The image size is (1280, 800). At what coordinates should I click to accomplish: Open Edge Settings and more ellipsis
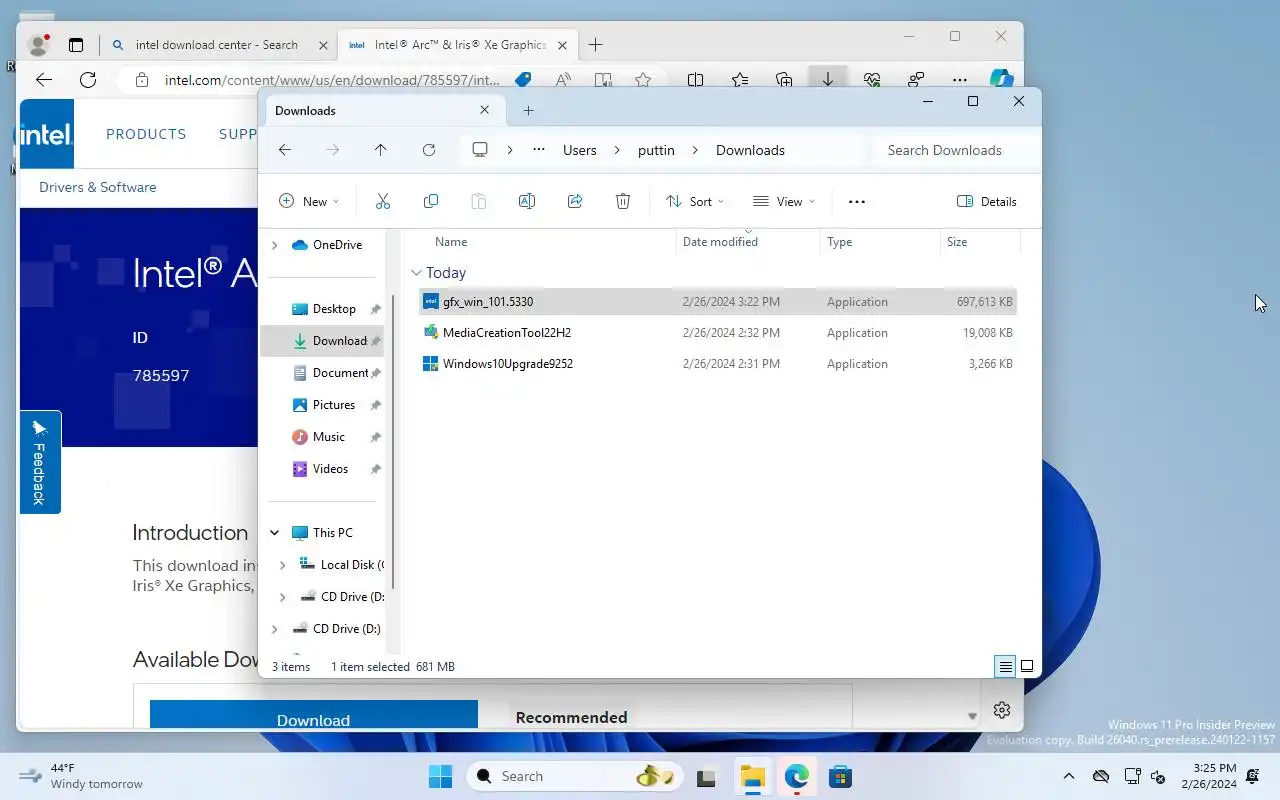point(959,80)
